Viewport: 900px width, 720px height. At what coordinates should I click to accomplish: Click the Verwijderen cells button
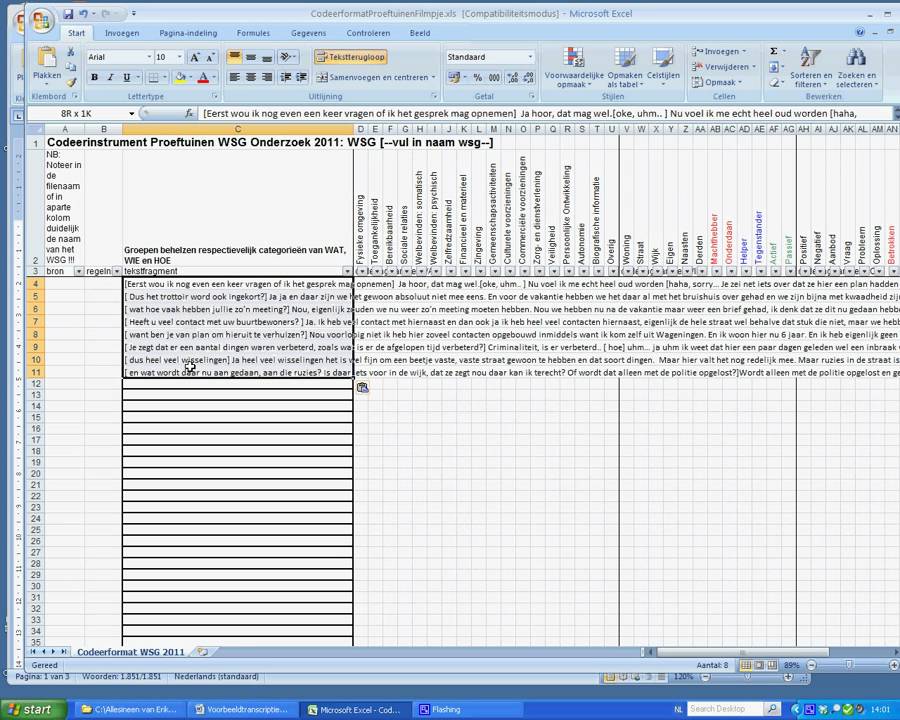click(x=723, y=67)
